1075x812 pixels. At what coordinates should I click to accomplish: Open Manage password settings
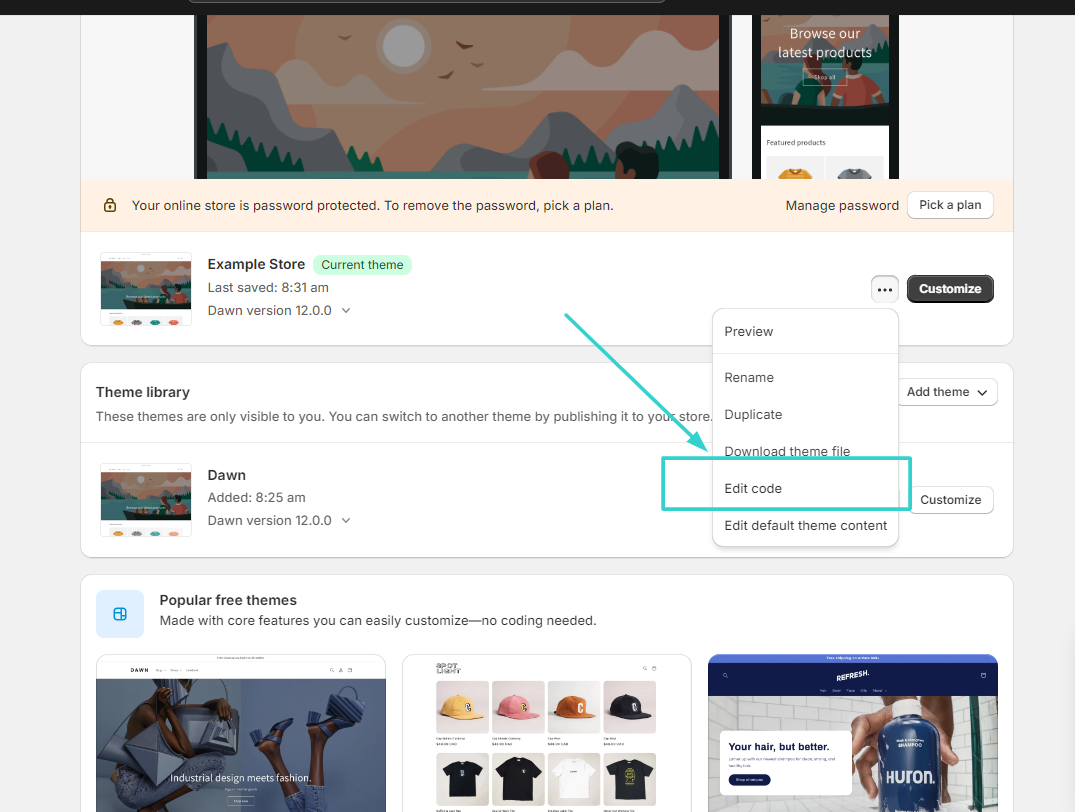tap(842, 204)
